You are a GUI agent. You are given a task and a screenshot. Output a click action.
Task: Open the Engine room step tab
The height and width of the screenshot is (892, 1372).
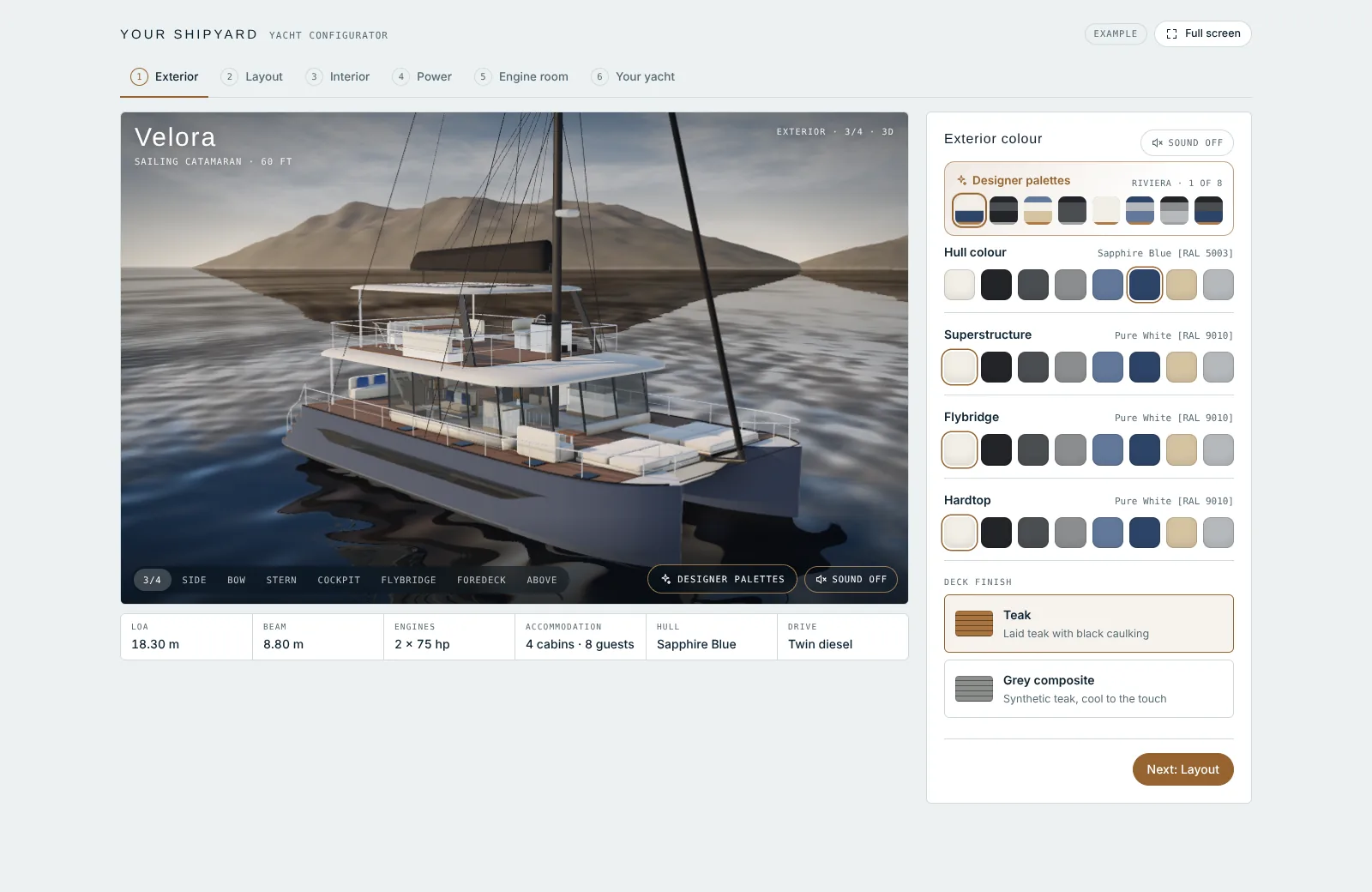click(x=521, y=76)
